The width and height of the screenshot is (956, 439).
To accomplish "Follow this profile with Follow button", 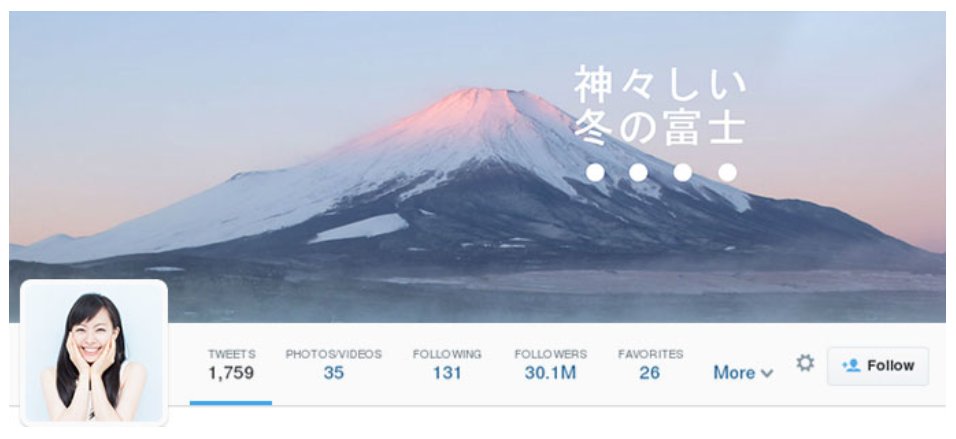I will (878, 366).
